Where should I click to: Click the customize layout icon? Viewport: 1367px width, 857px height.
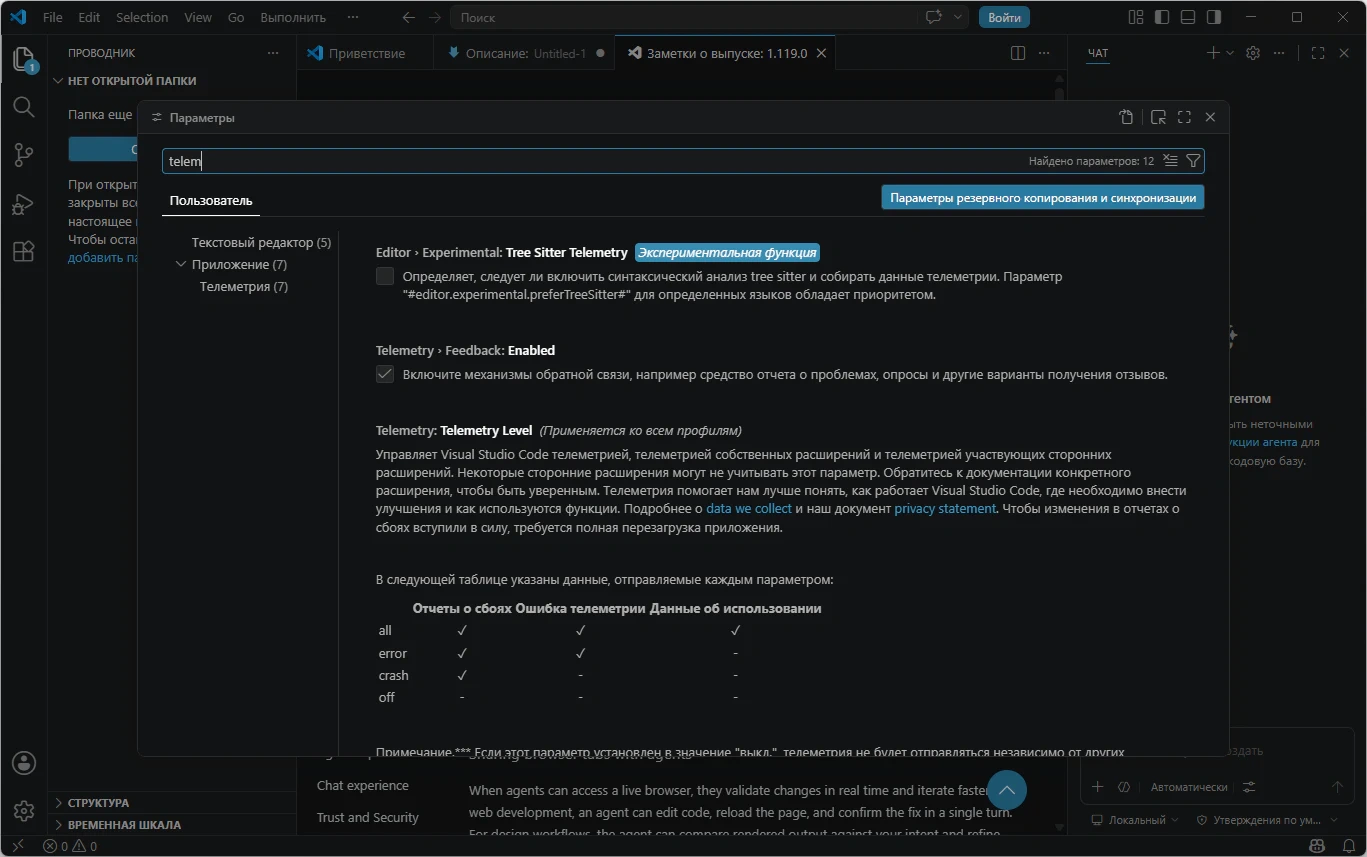[x=1136, y=17]
